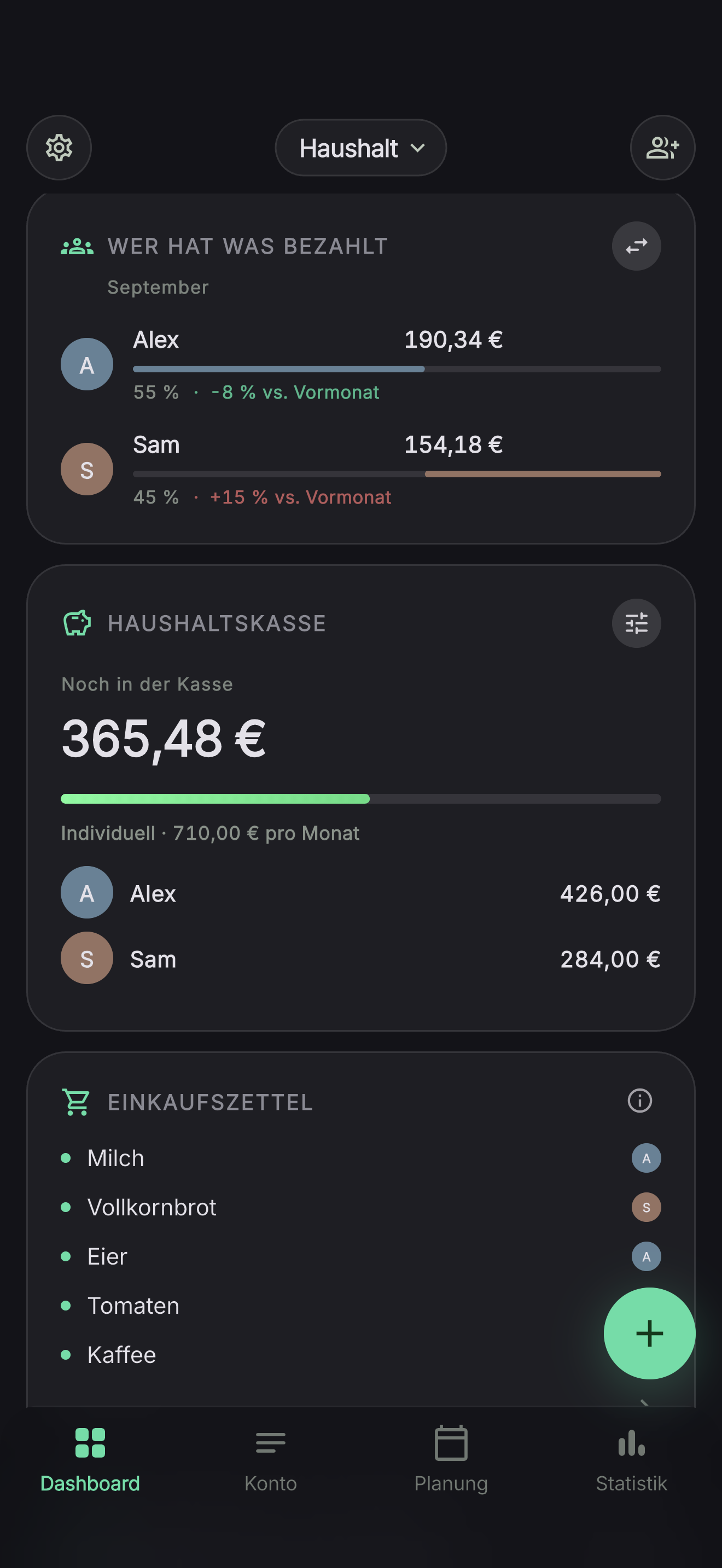The height and width of the screenshot is (1568, 722).
Task: Click the shopping cart Einkaufszettel icon
Action: coord(76,1102)
